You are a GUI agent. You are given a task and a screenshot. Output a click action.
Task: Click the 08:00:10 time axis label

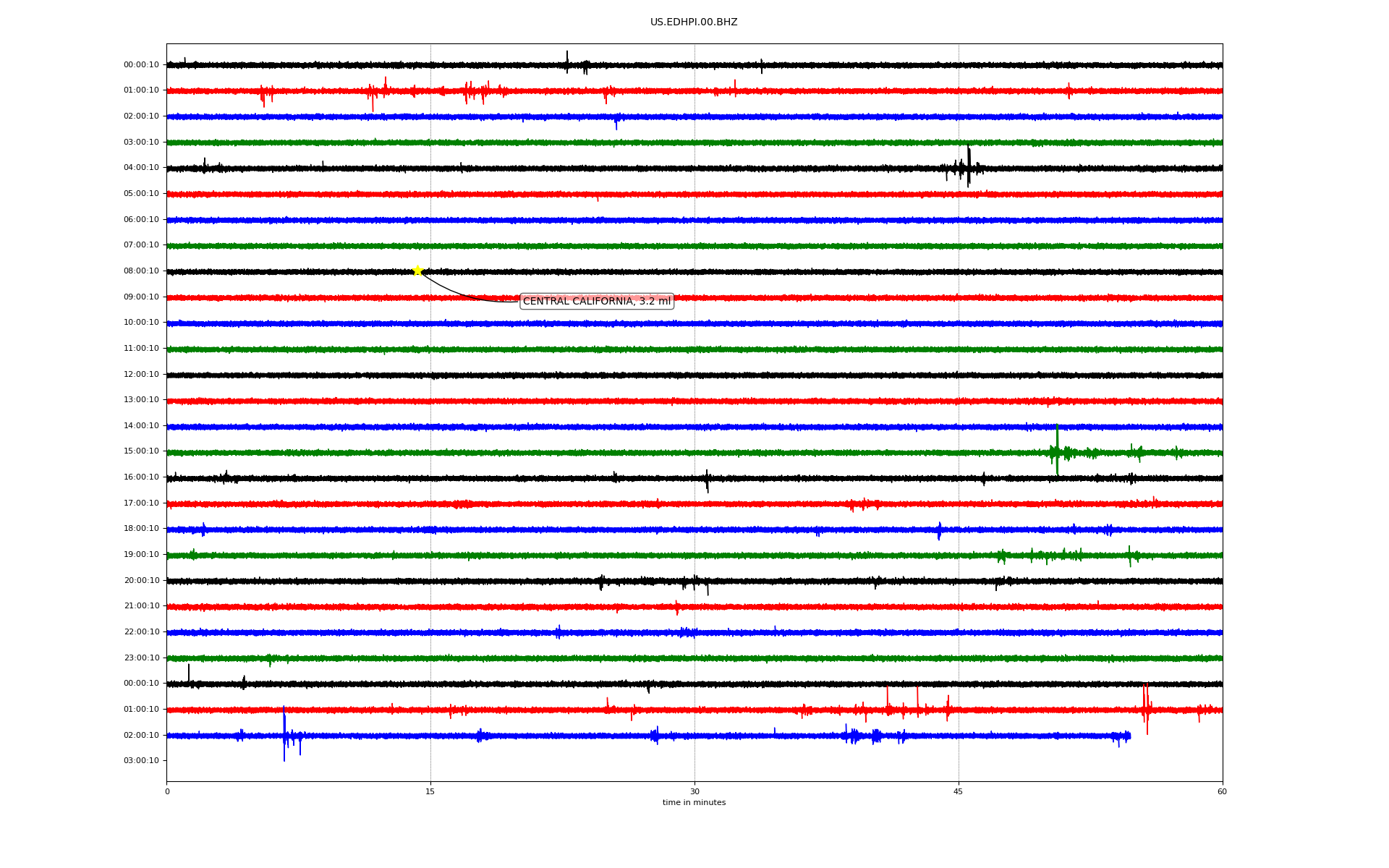point(141,271)
